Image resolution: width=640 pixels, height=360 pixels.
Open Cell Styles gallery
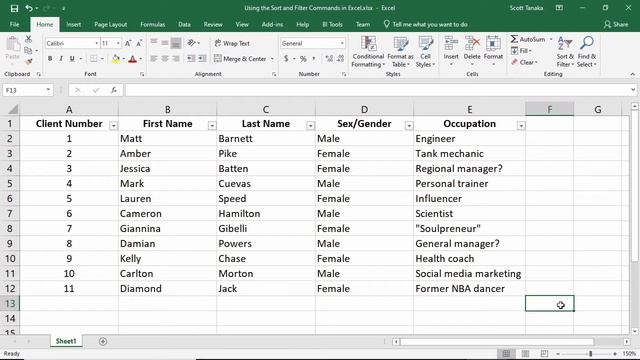(x=425, y=52)
